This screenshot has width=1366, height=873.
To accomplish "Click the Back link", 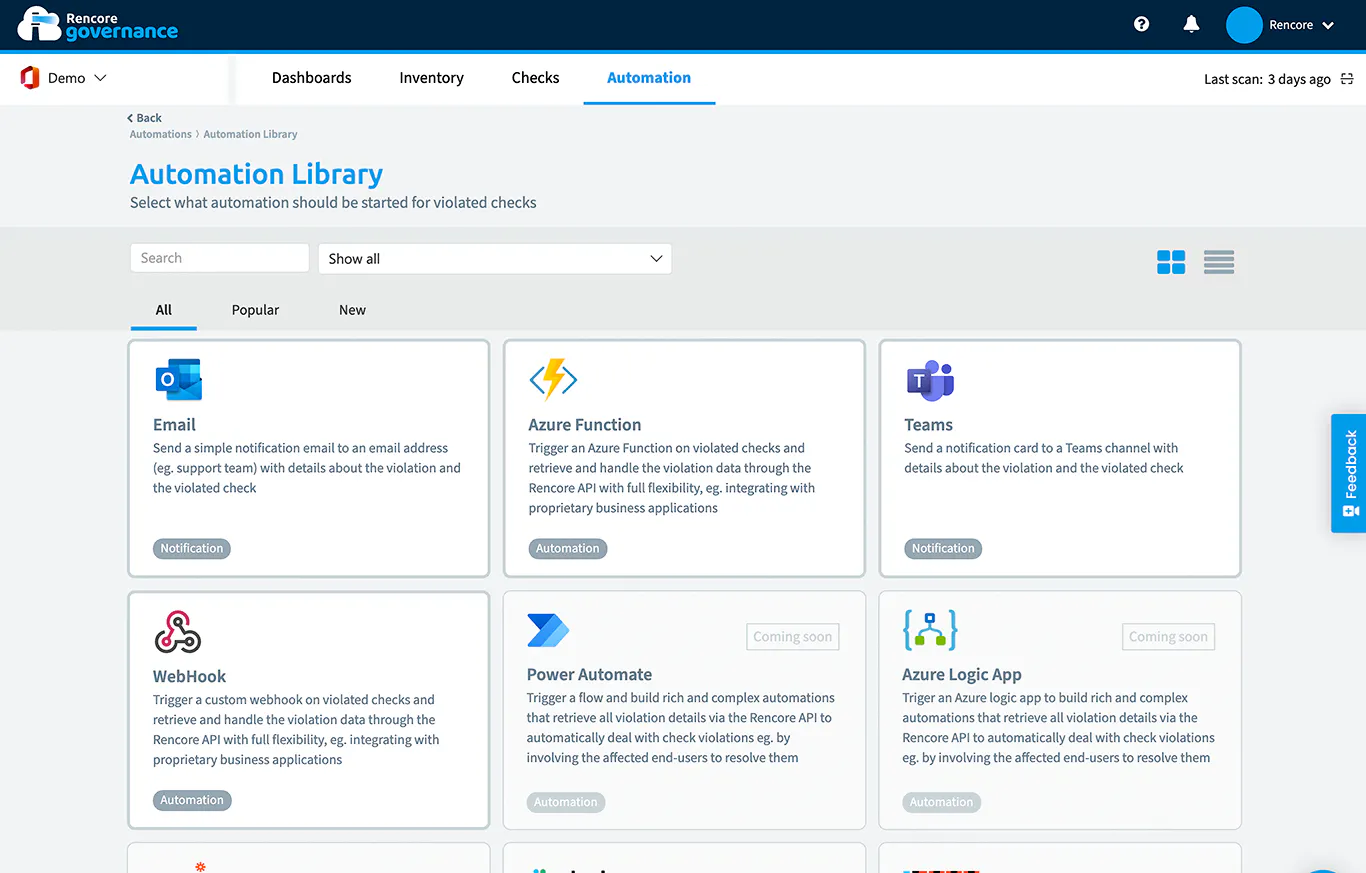I will point(144,118).
